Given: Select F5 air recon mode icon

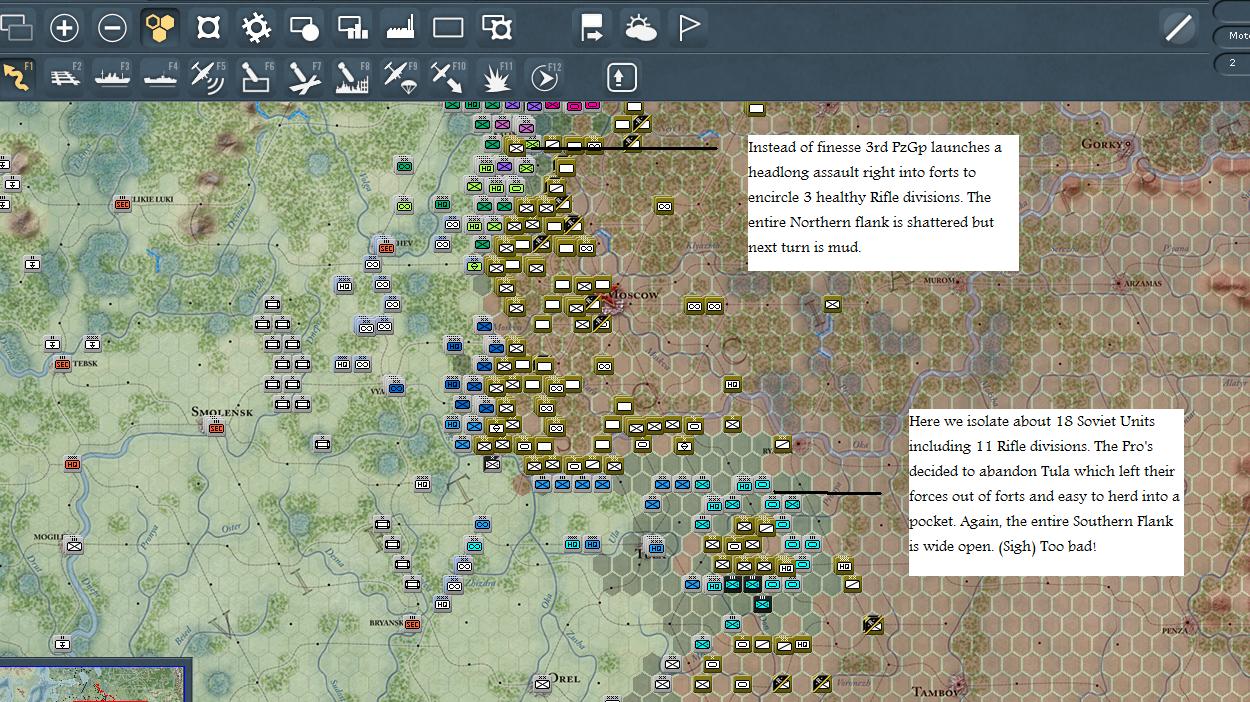Looking at the screenshot, I should (207, 77).
